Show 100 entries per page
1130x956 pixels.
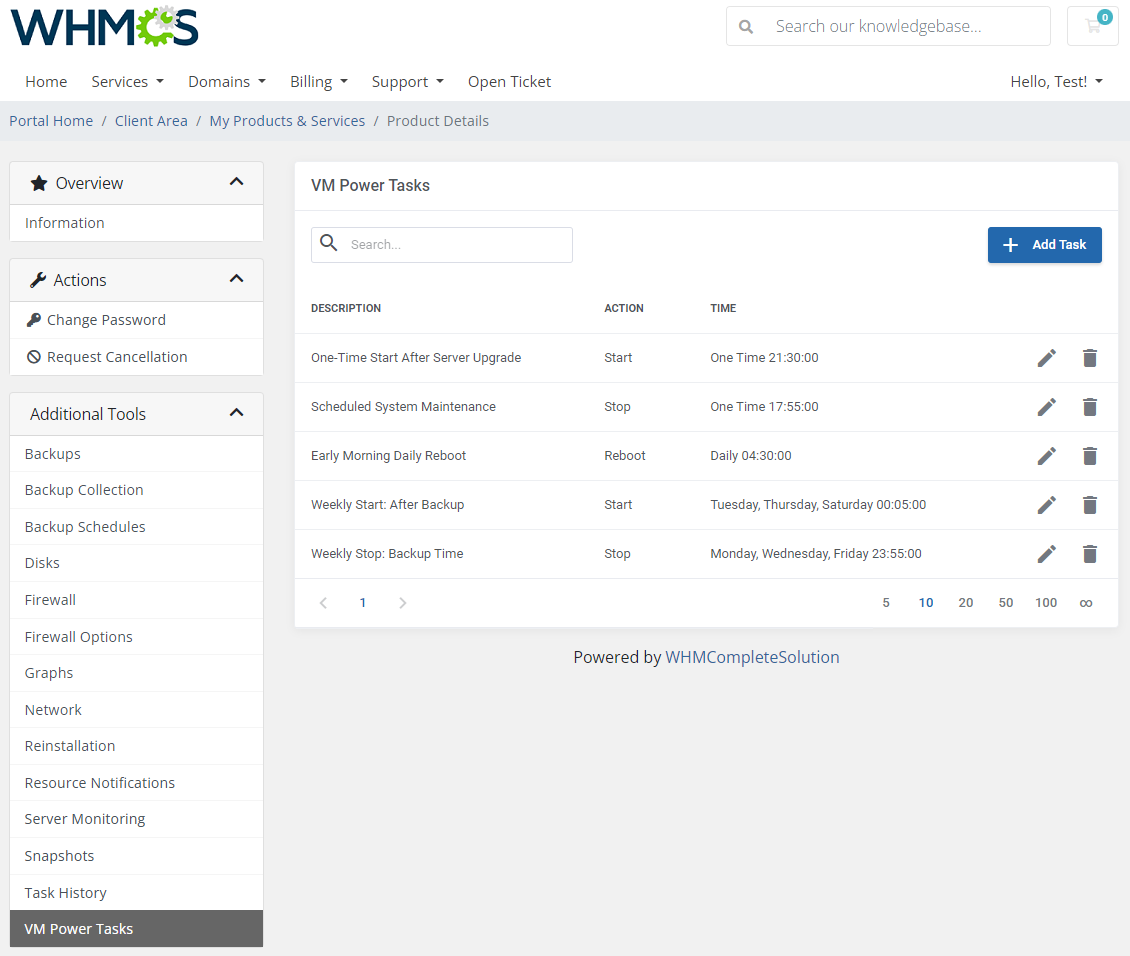click(1046, 603)
